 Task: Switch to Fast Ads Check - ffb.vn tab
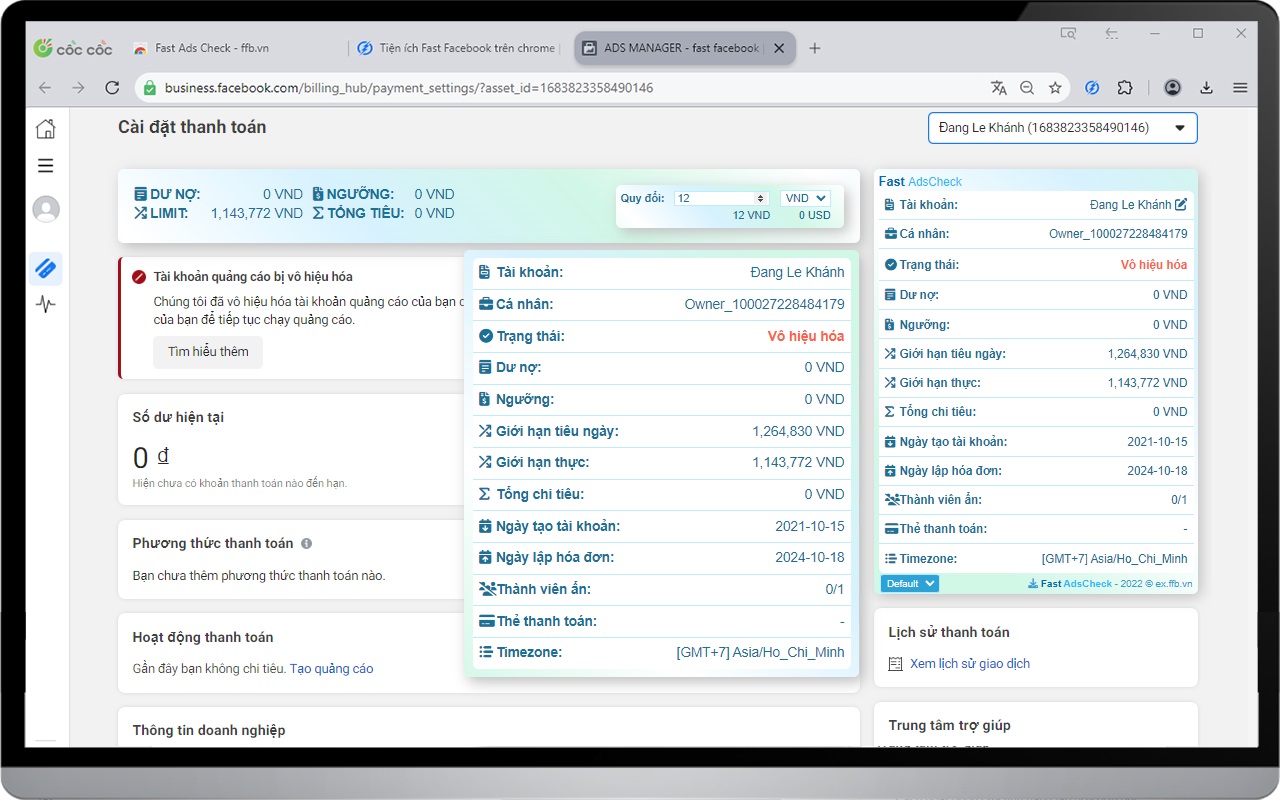pyautogui.click(x=212, y=48)
